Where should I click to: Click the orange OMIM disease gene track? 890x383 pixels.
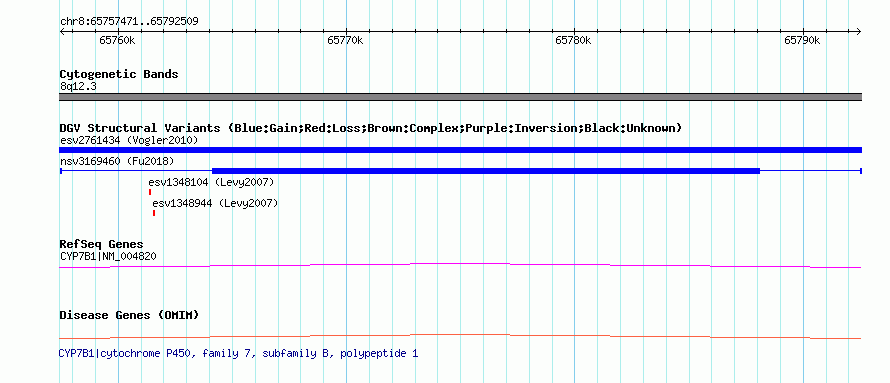tap(460, 336)
